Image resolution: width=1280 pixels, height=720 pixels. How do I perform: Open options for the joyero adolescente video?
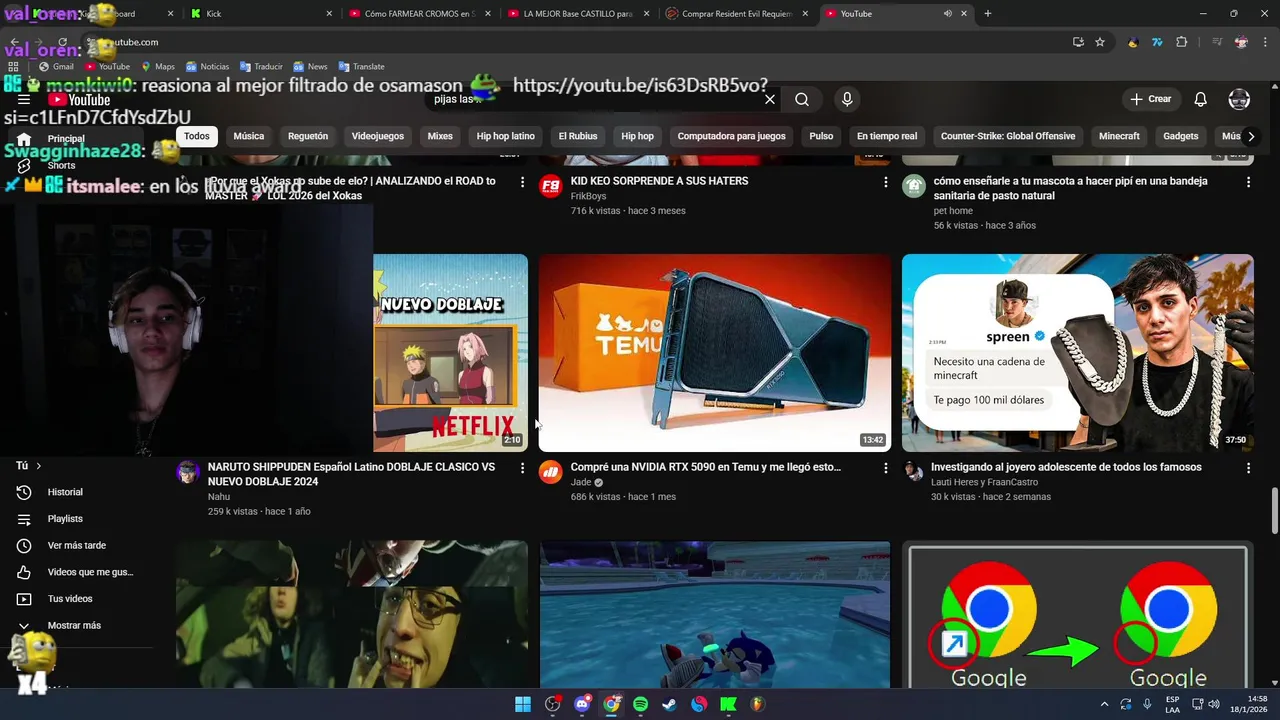(x=1248, y=468)
